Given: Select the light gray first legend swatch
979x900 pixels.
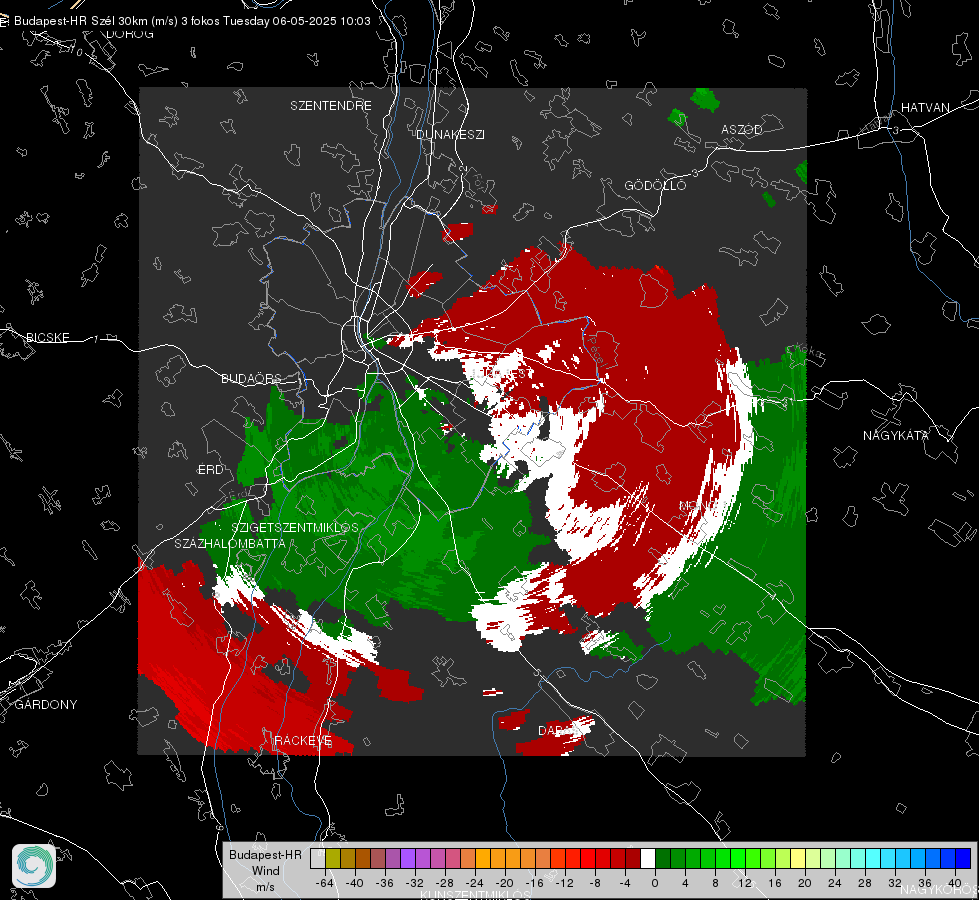Looking at the screenshot, I should click(317, 859).
